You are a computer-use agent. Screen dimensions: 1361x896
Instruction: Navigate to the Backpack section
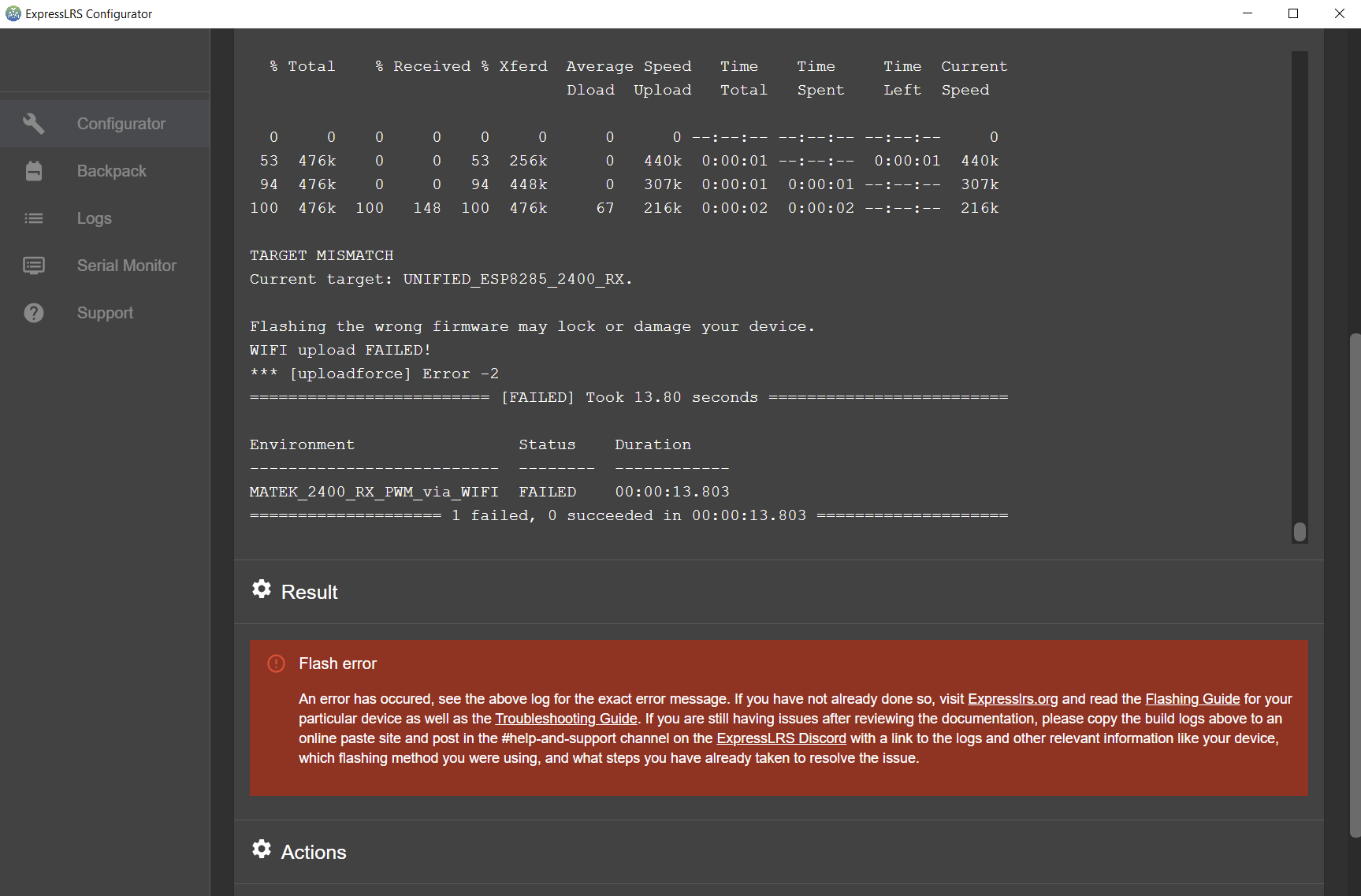[111, 170]
